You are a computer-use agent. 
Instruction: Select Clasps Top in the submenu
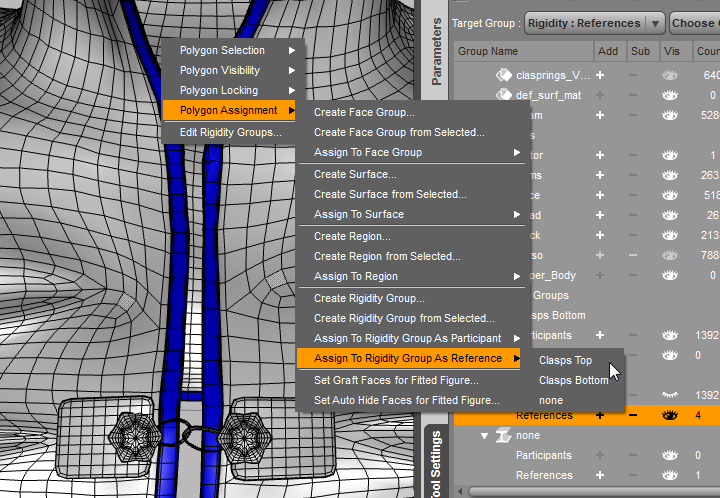coord(565,360)
